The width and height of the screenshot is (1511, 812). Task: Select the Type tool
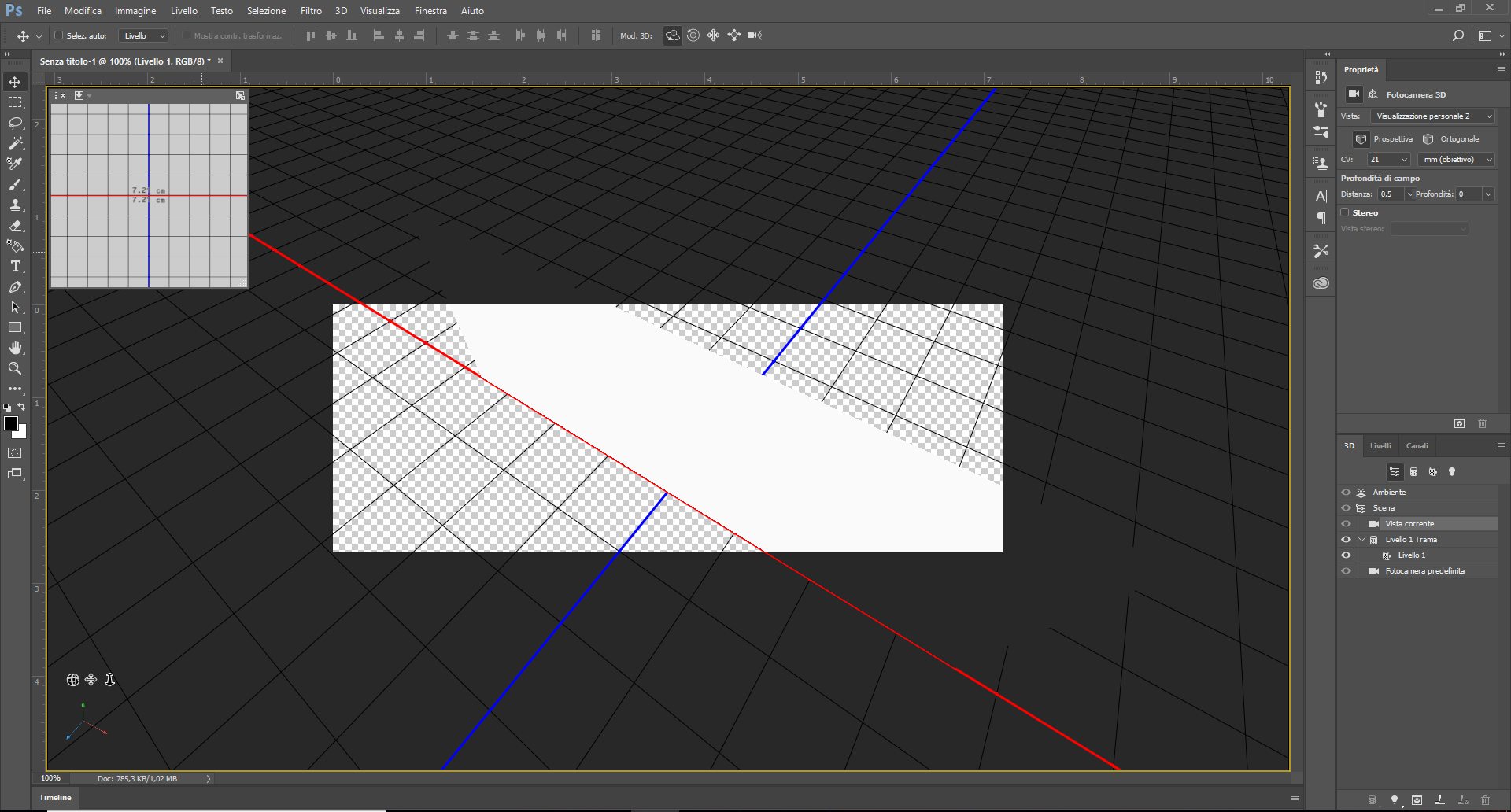pos(16,266)
